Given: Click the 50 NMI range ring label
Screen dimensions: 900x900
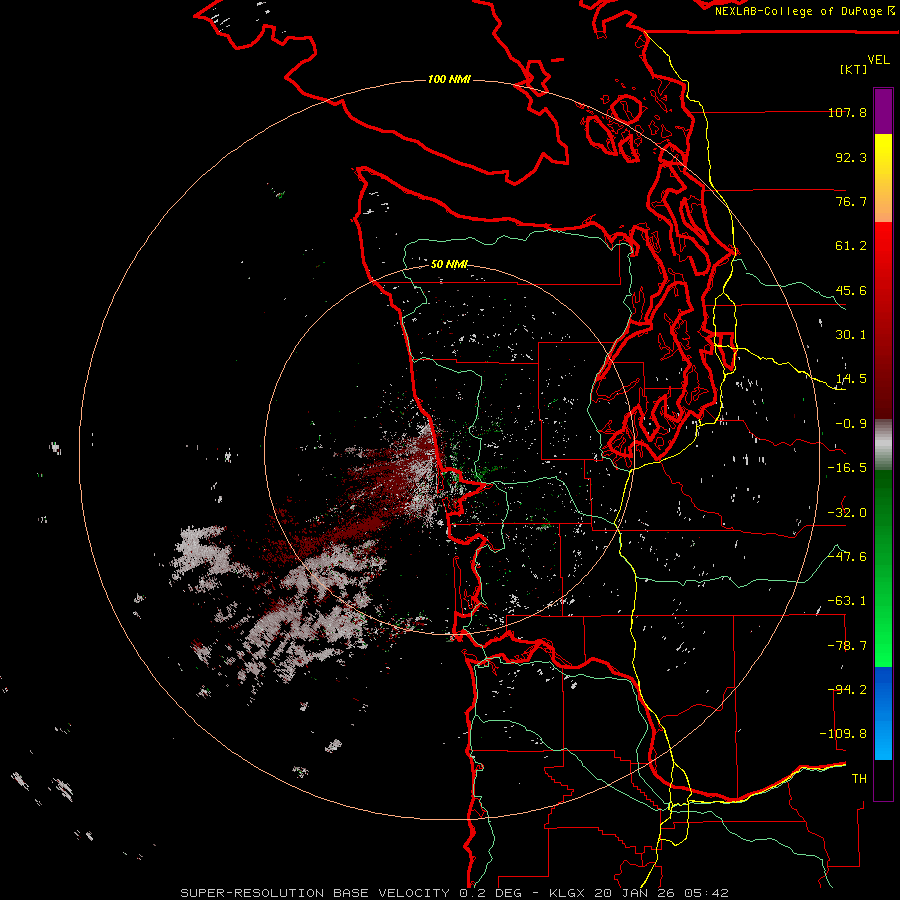Looking at the screenshot, I should (x=449, y=264).
